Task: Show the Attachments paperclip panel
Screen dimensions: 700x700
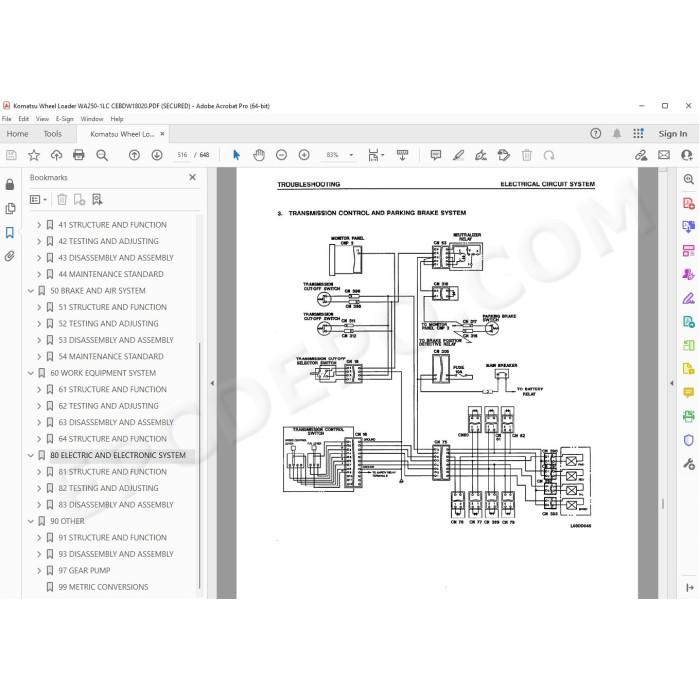Action: click(x=10, y=256)
